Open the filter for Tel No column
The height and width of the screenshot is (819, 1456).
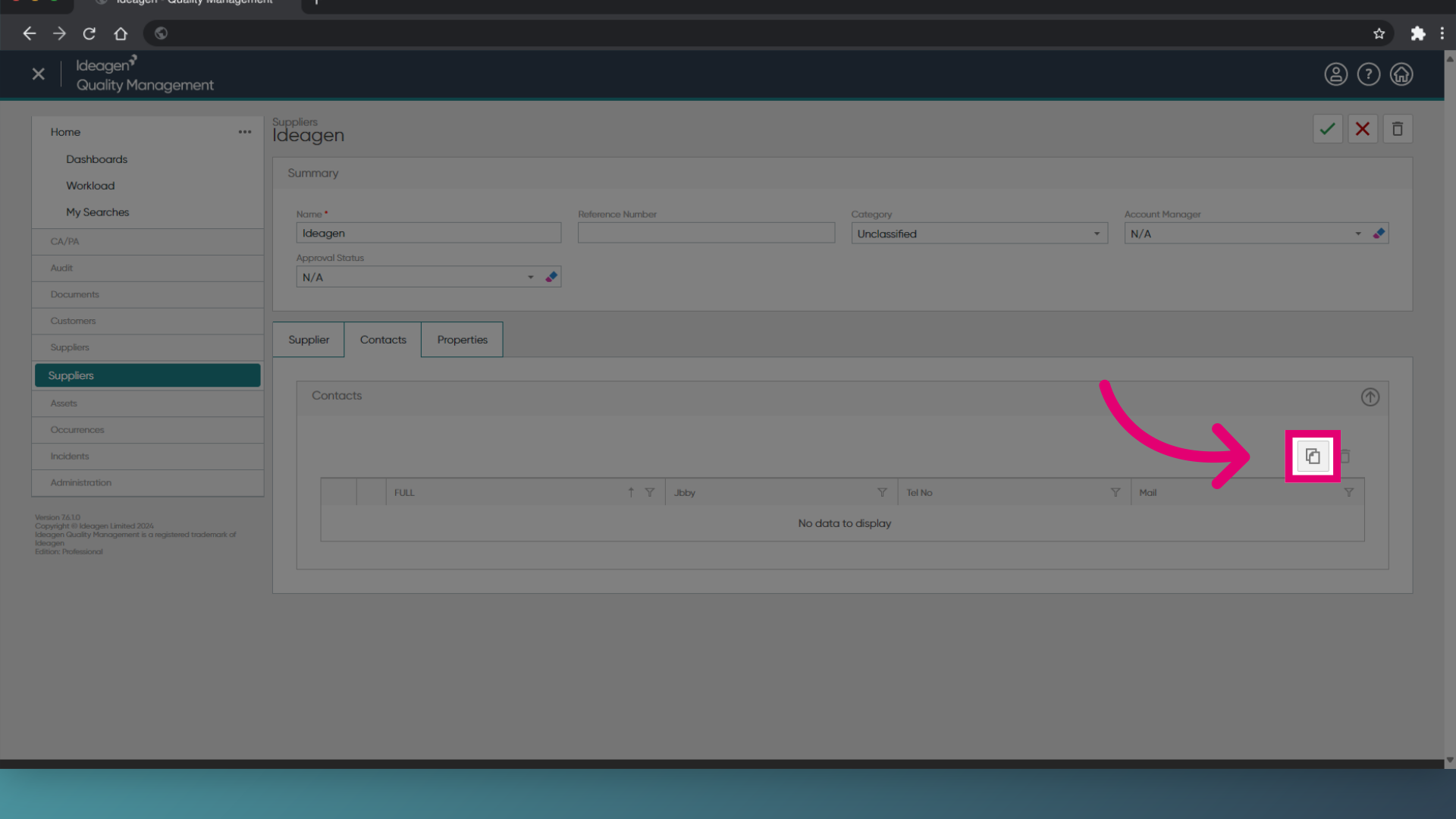pyautogui.click(x=1116, y=492)
